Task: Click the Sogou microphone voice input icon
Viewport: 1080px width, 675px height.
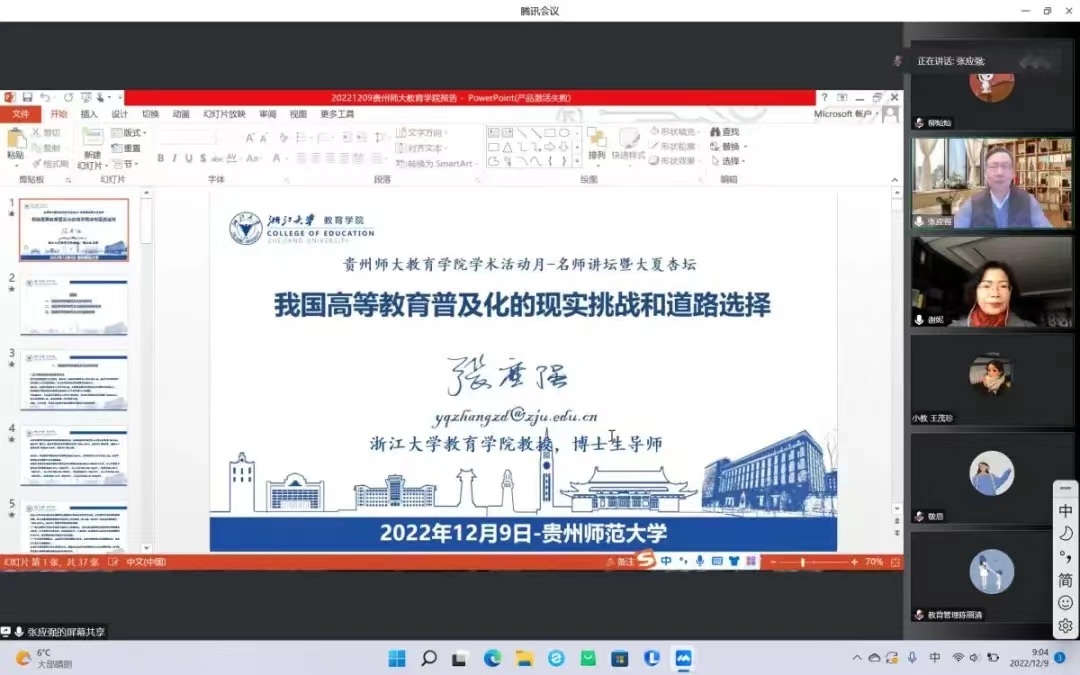Action: (700, 561)
